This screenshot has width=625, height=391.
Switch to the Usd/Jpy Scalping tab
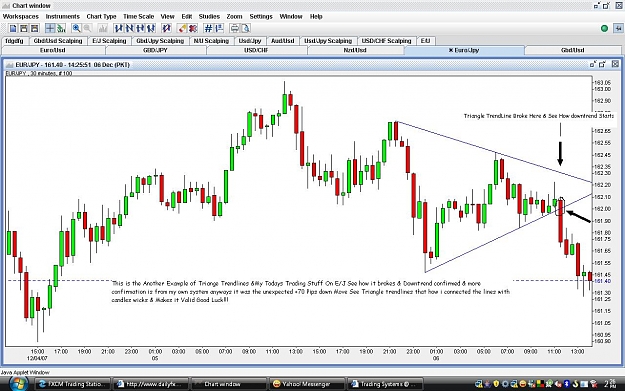click(328, 41)
